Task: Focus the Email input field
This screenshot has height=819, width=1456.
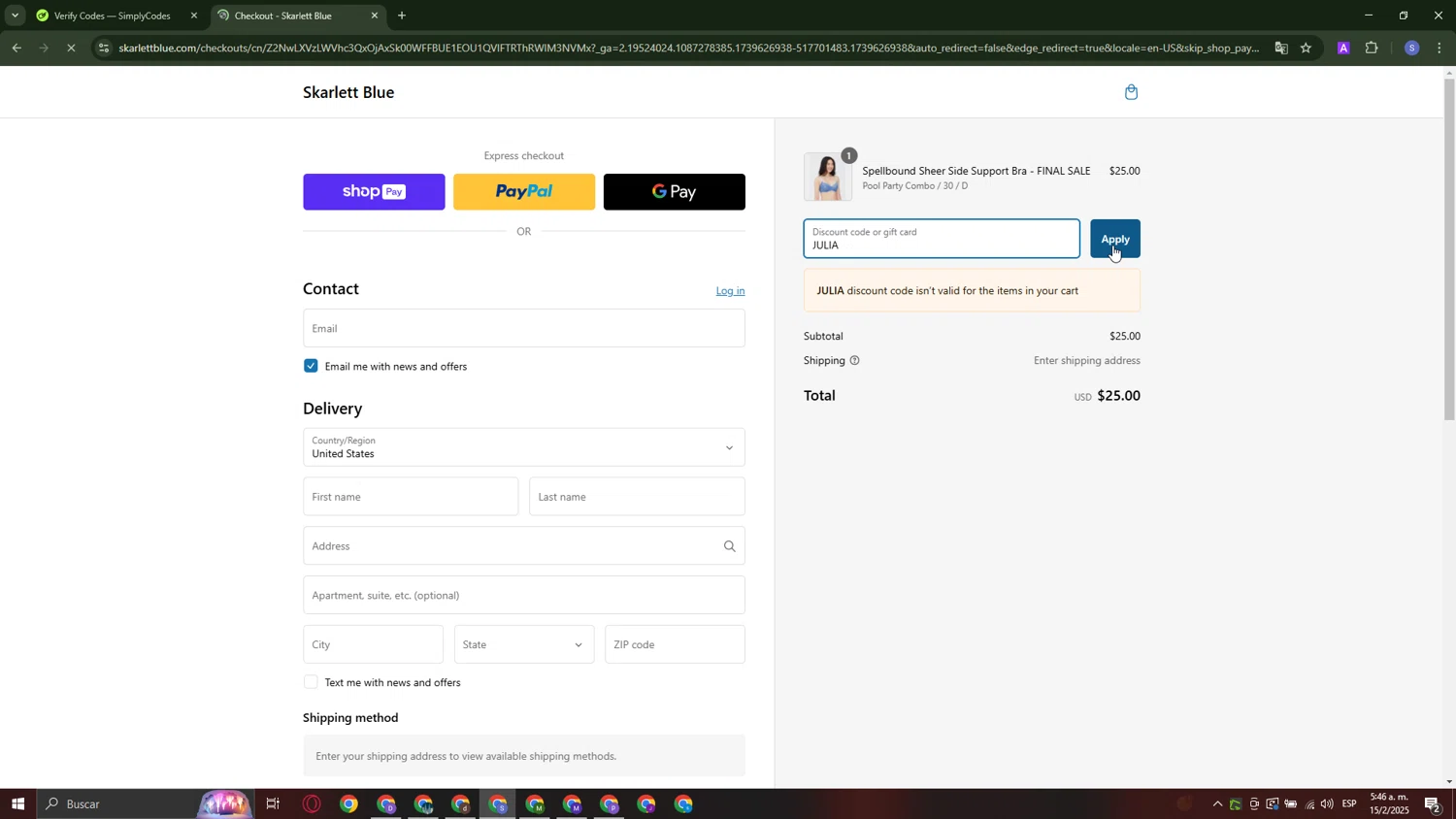Action: pos(524,328)
